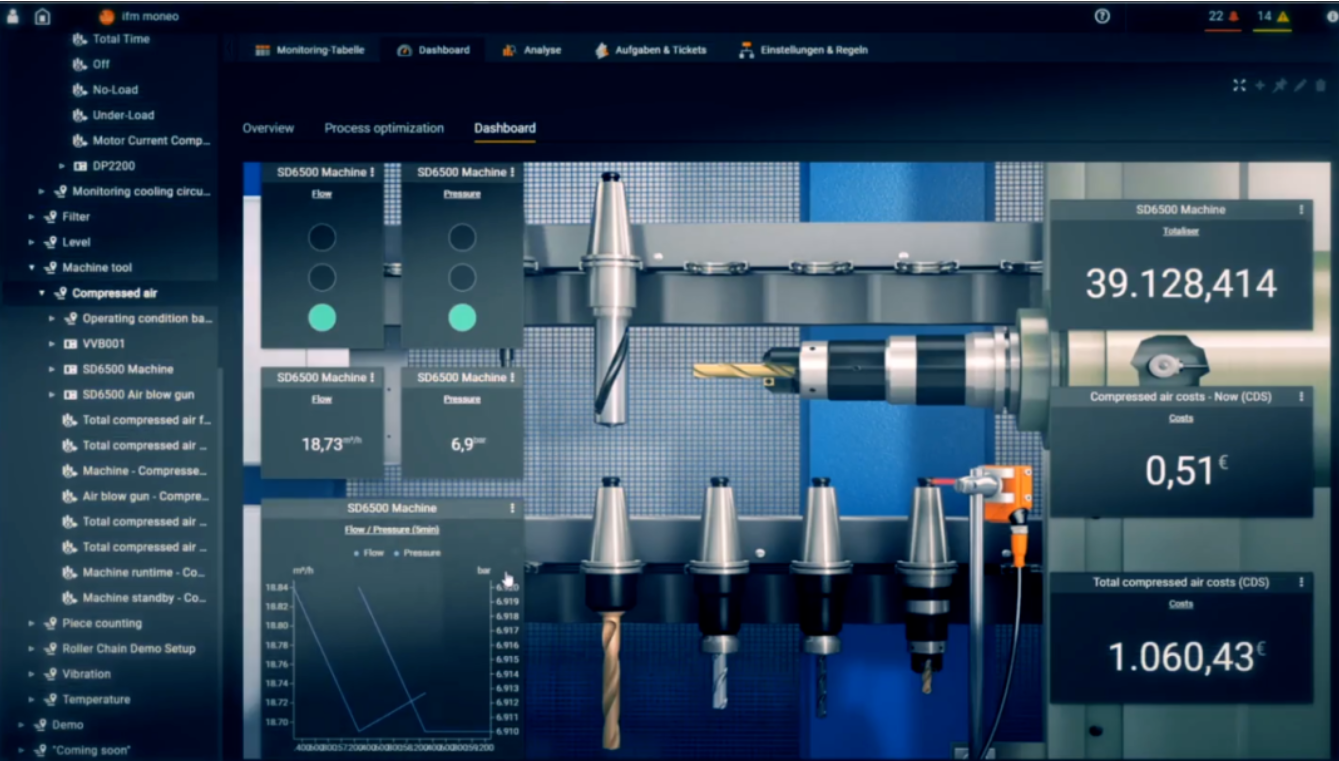This screenshot has height=761, width=1339.
Task: Select the Temperature tree item
Action: click(86, 700)
